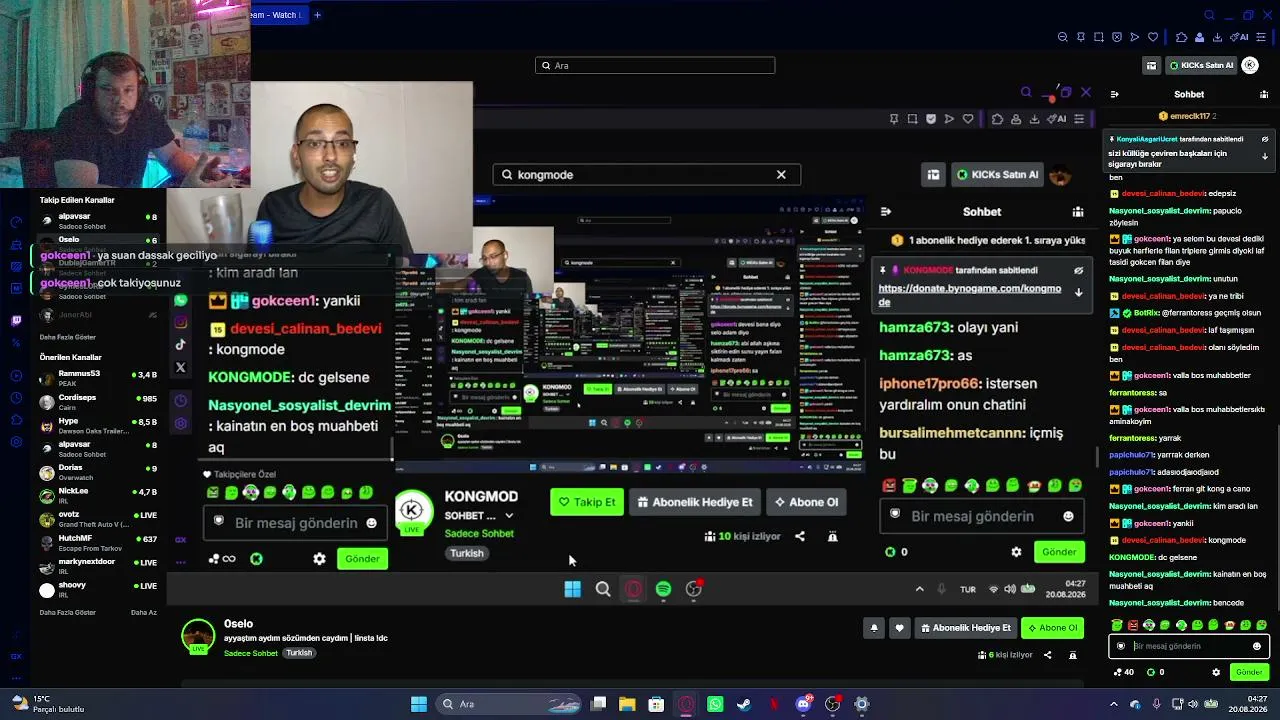
Task: Open the chat leaderboard icon next to Sohbet
Action: click(x=1265, y=94)
